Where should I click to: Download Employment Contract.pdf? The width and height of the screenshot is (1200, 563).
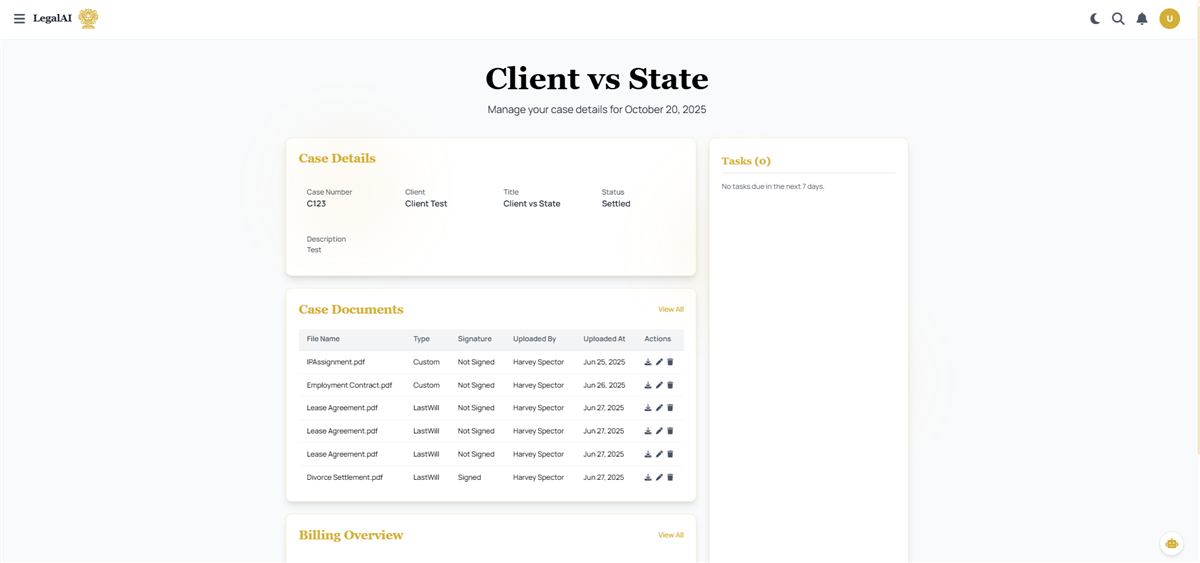(x=648, y=385)
